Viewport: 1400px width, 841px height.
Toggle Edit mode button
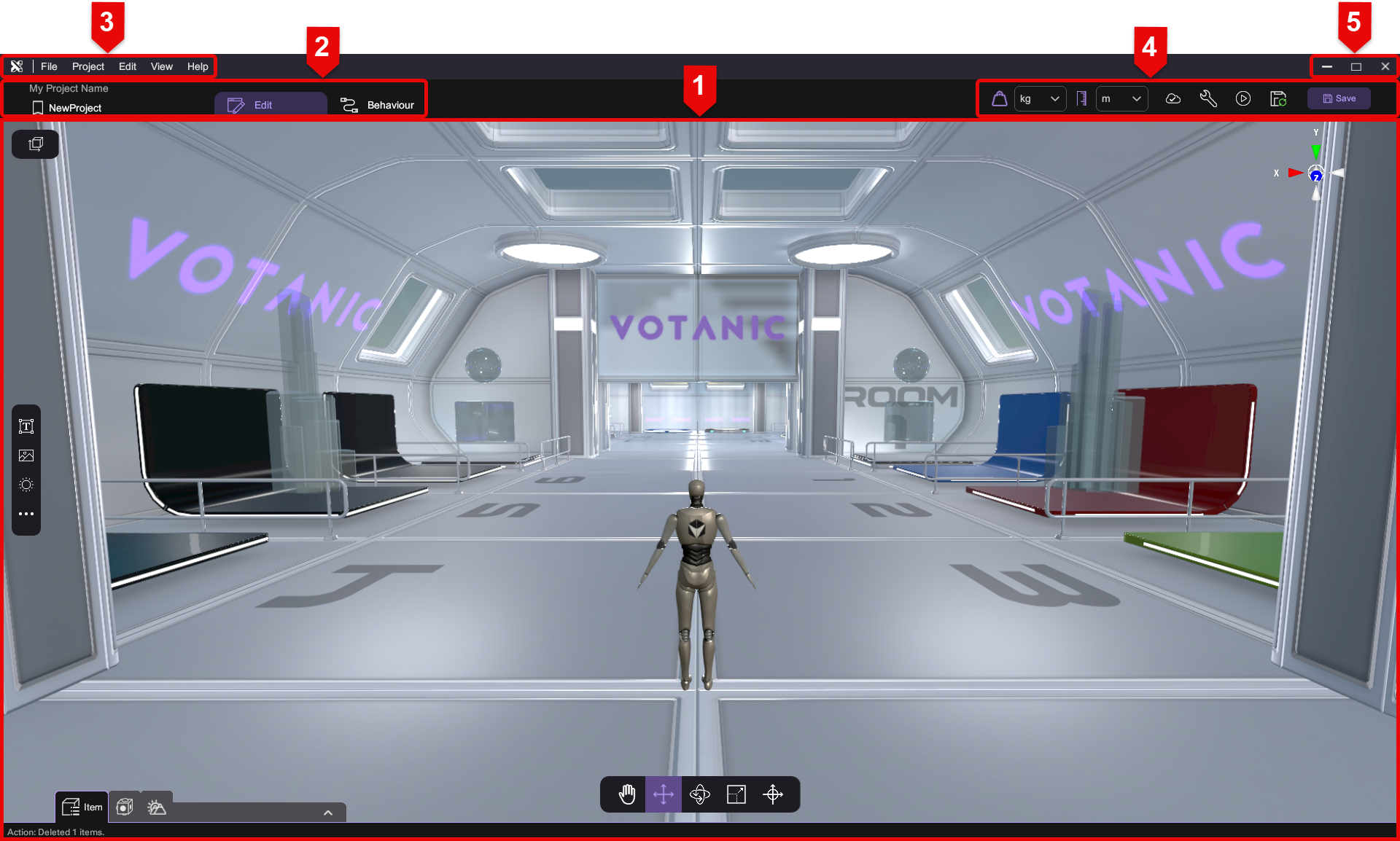pyautogui.click(x=270, y=105)
